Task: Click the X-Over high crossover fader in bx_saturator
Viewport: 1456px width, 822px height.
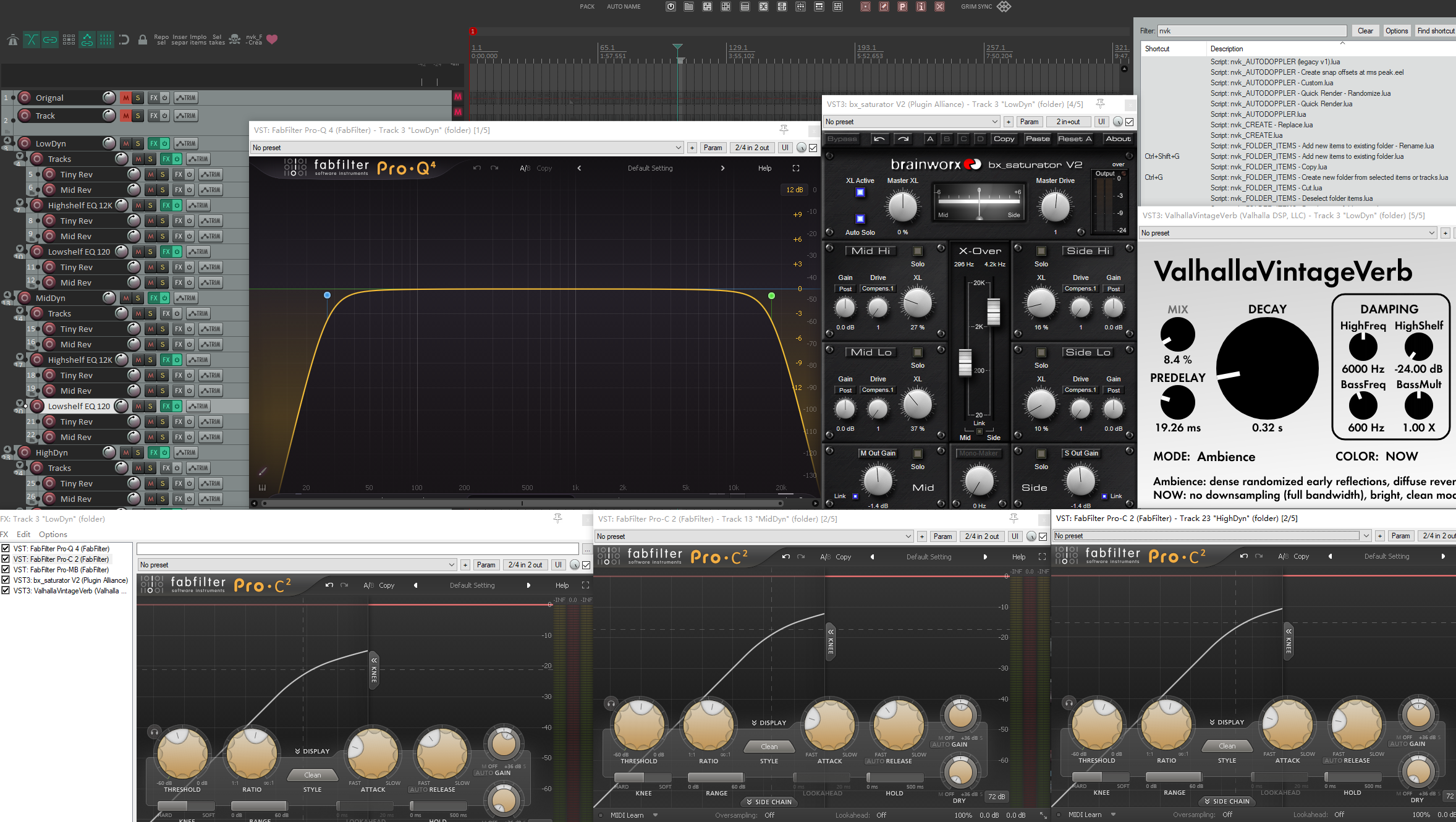Action: click(993, 312)
